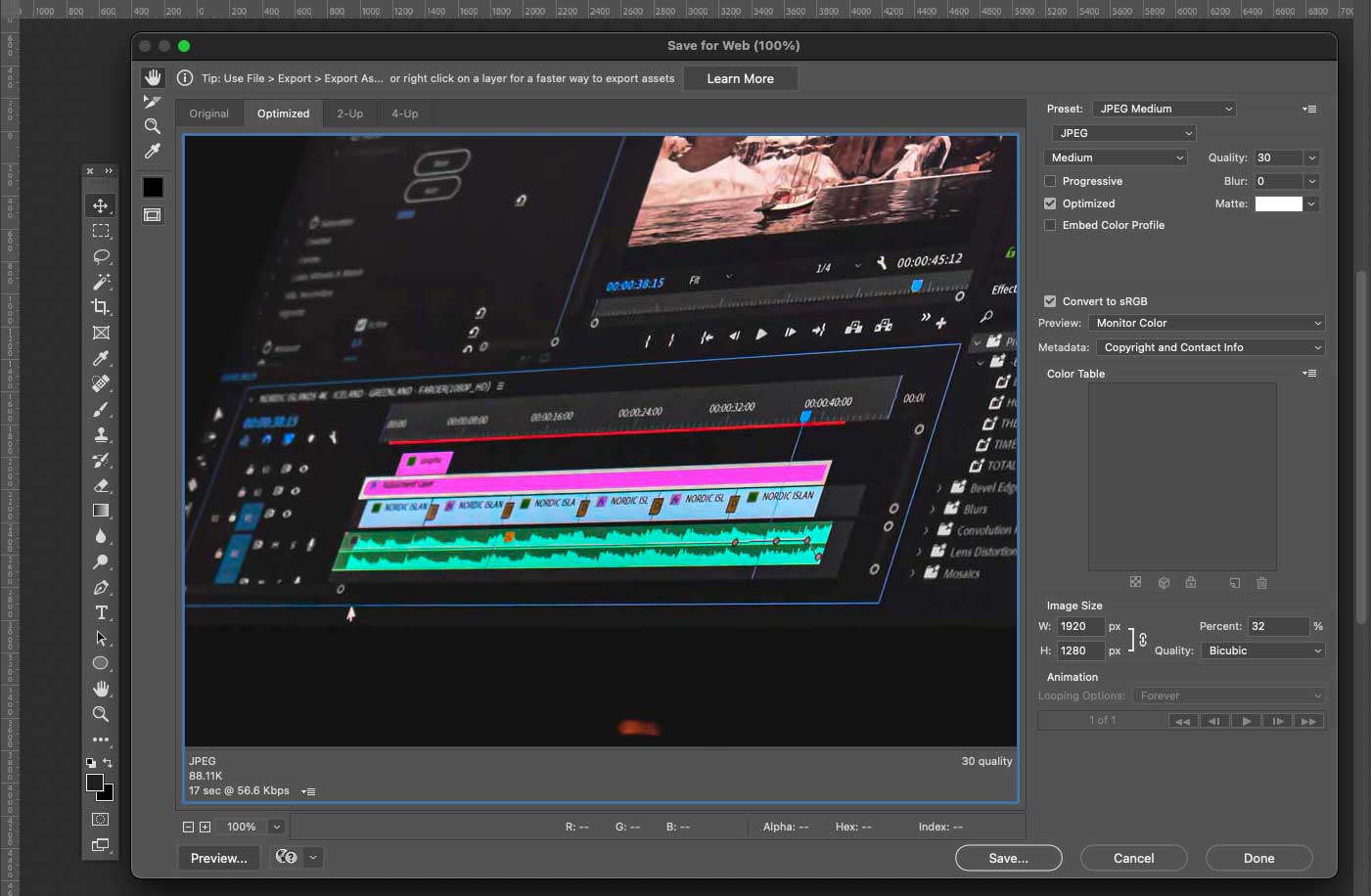This screenshot has width=1371, height=896.
Task: Open the Metadata dropdown
Action: pos(1210,347)
